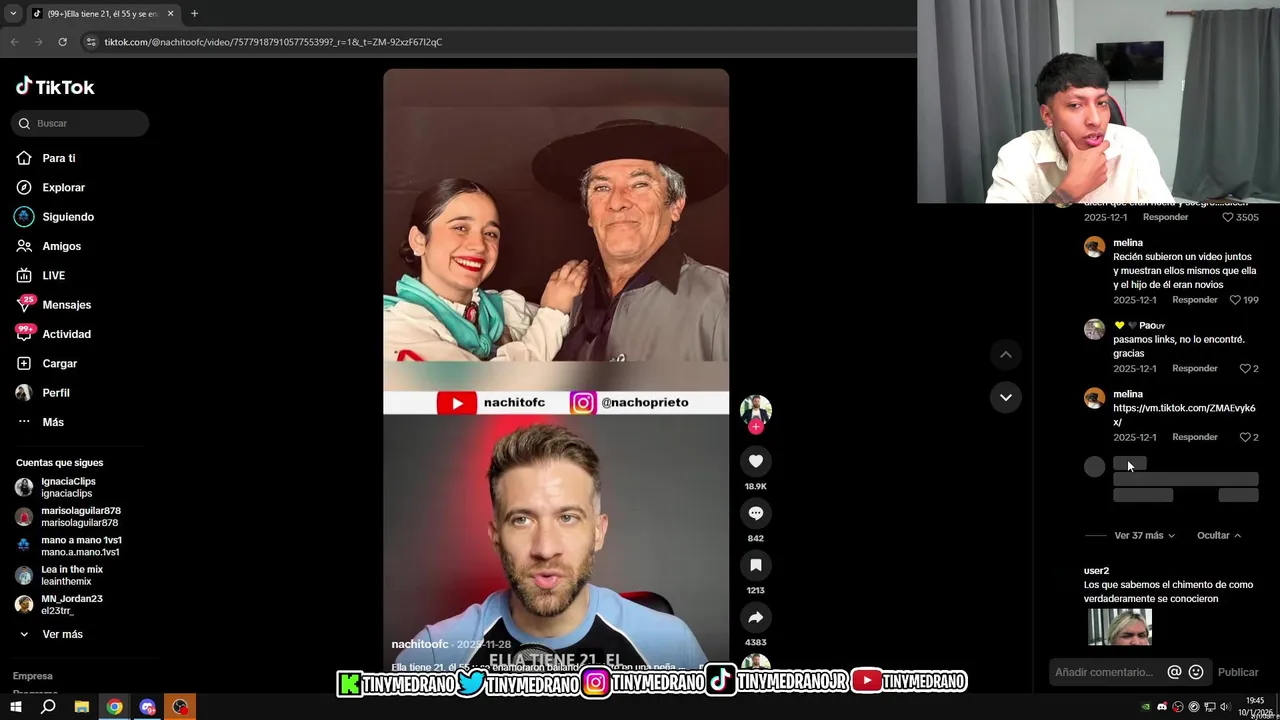
Task: Switch to Chrome in the taskbar
Action: click(114, 707)
